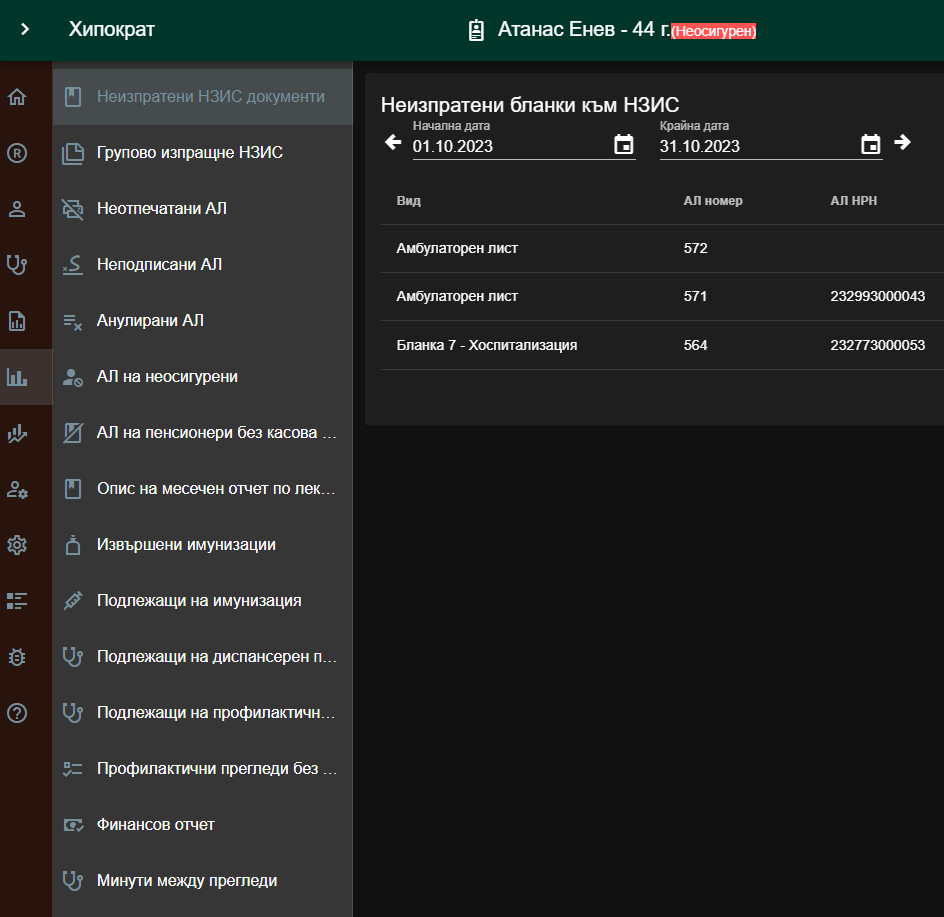
Task: Open Минути между прегледи report
Action: (x=202, y=881)
